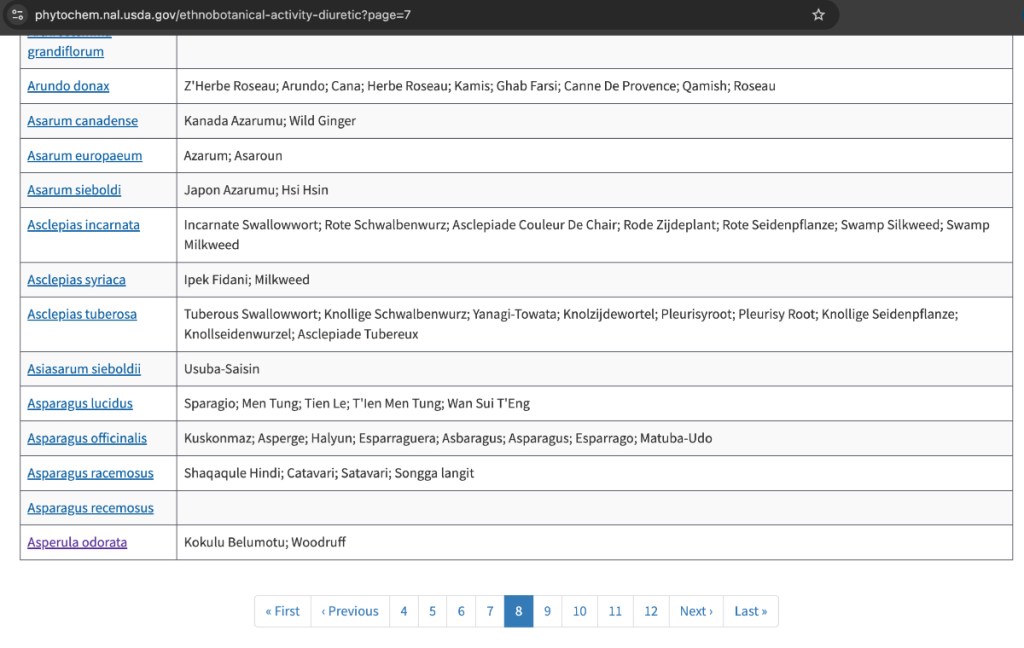View the Asclepias tuberosa details
Viewport: 1024px width, 648px height.
click(82, 314)
